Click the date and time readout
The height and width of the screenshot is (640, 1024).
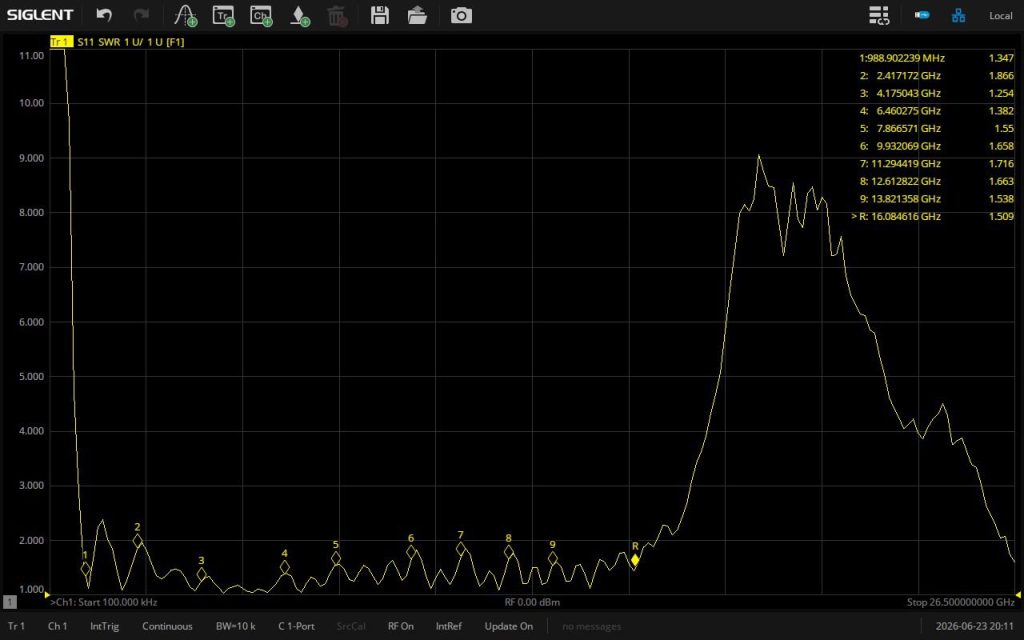coord(974,626)
